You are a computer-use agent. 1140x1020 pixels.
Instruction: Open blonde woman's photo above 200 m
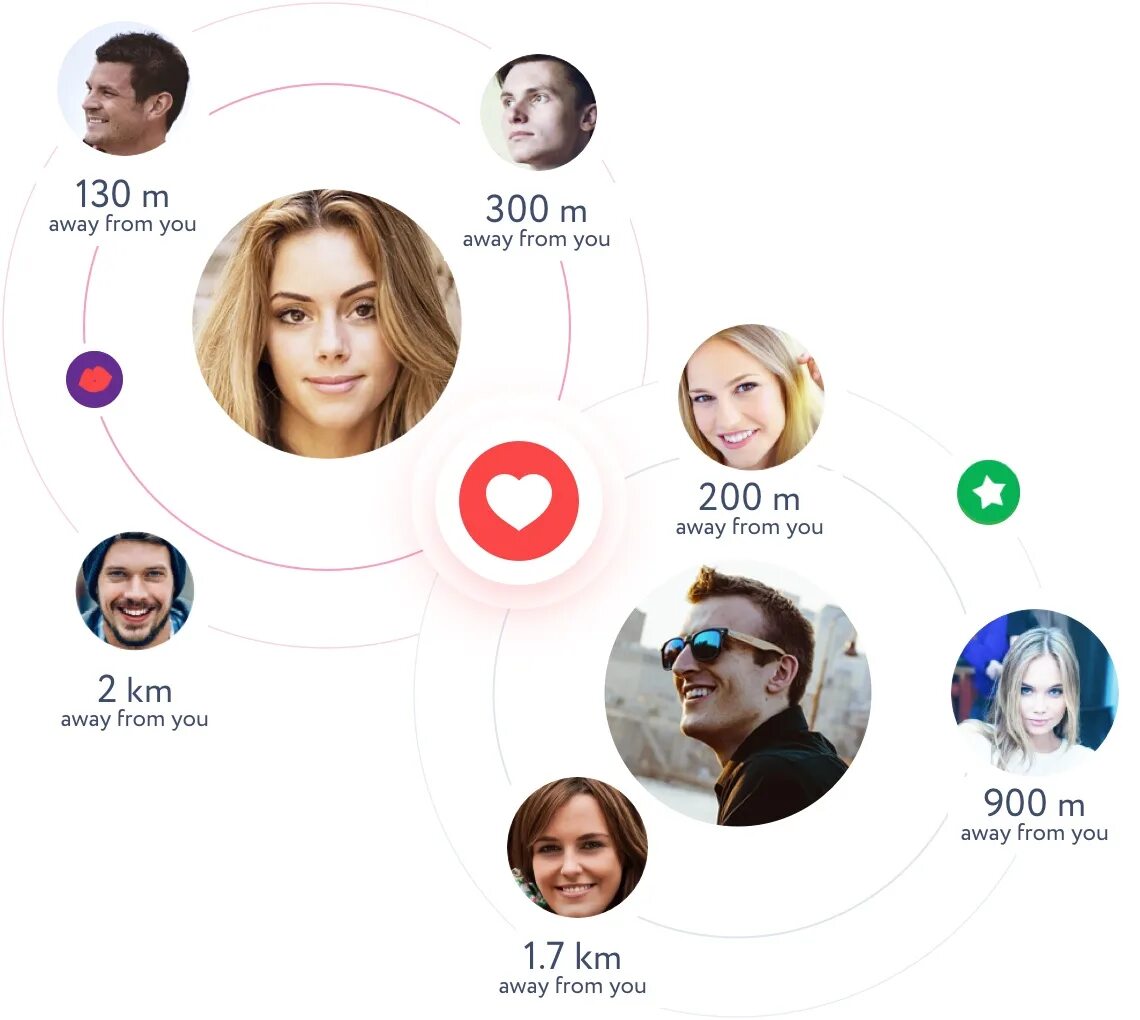pyautogui.click(x=751, y=396)
